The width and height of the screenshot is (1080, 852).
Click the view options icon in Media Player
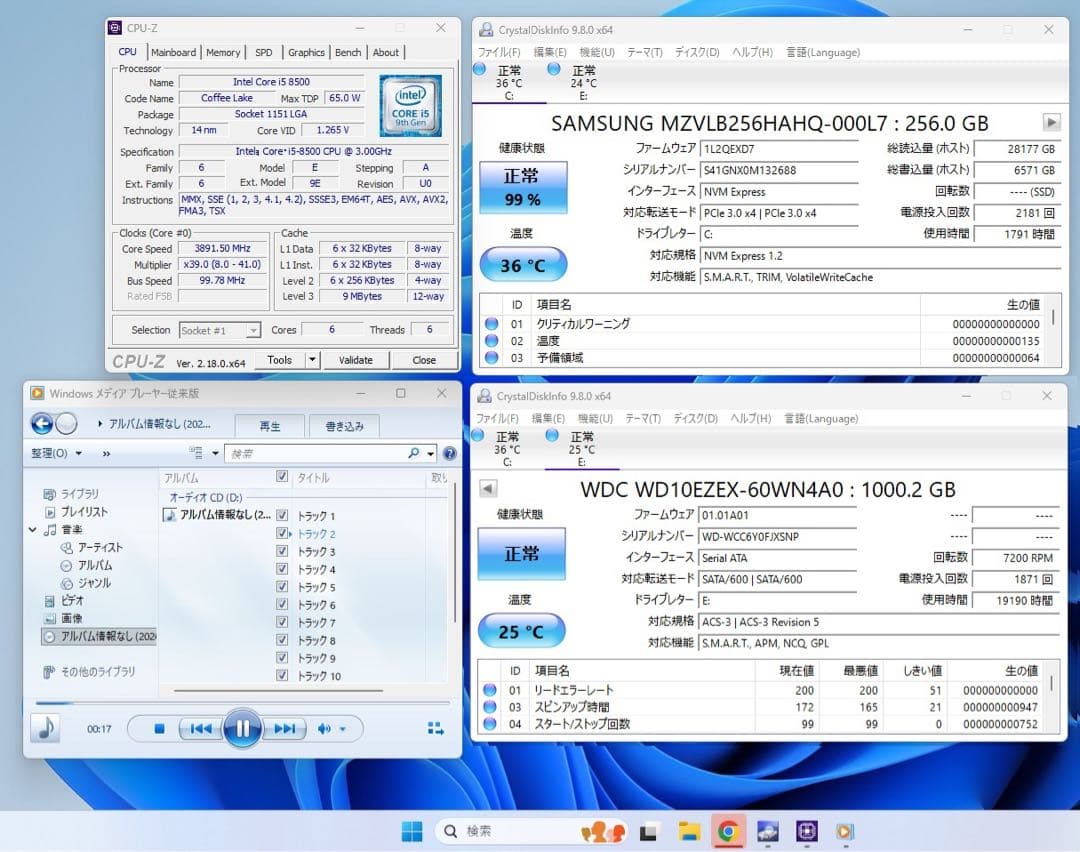(196, 453)
